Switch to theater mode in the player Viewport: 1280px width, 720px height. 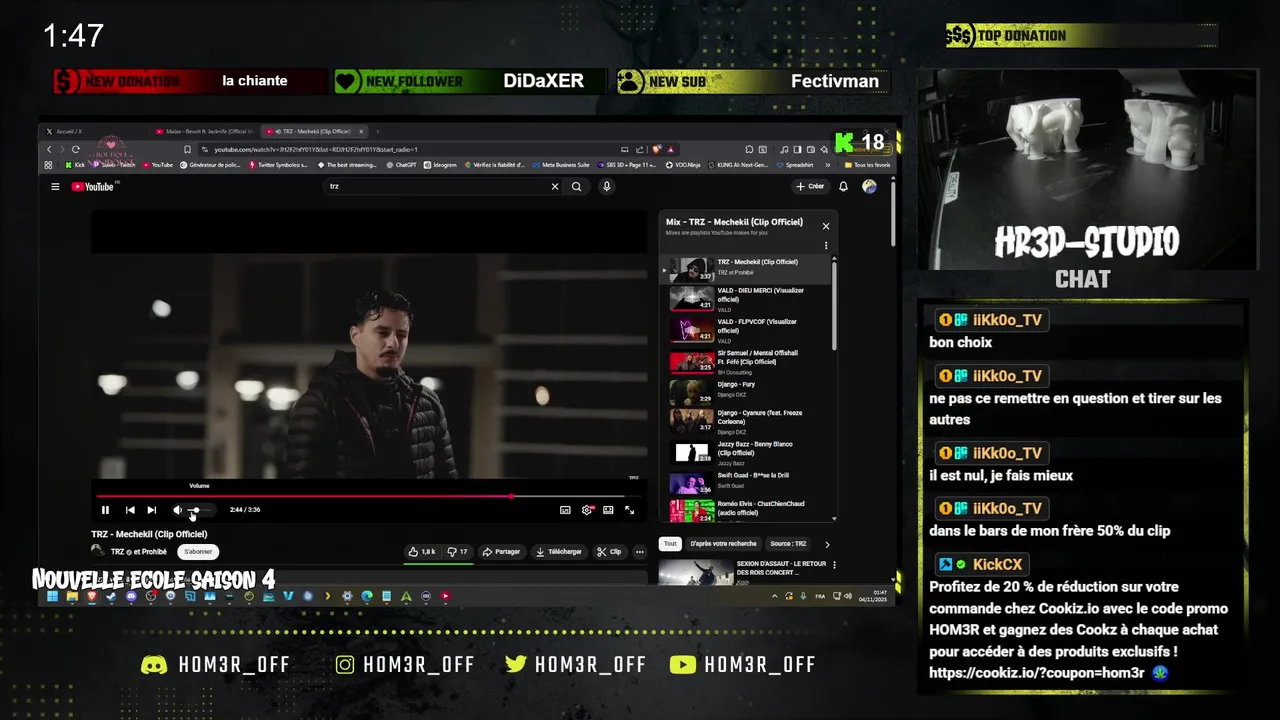tap(608, 510)
